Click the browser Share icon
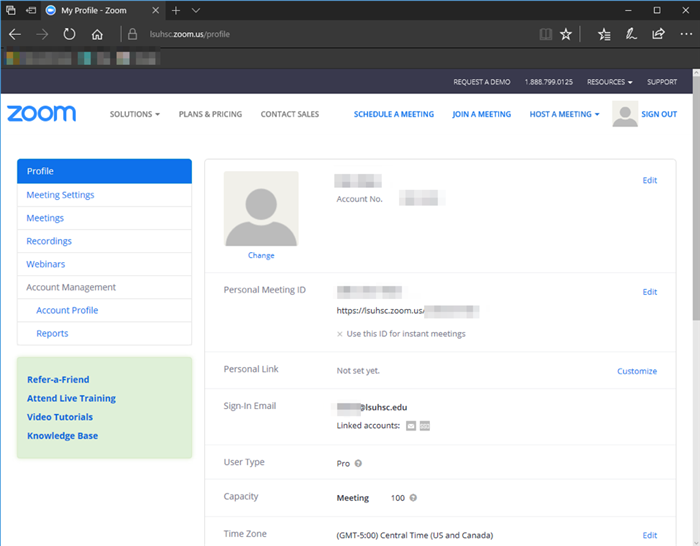Image resolution: width=700 pixels, height=546 pixels. pyautogui.click(x=658, y=34)
